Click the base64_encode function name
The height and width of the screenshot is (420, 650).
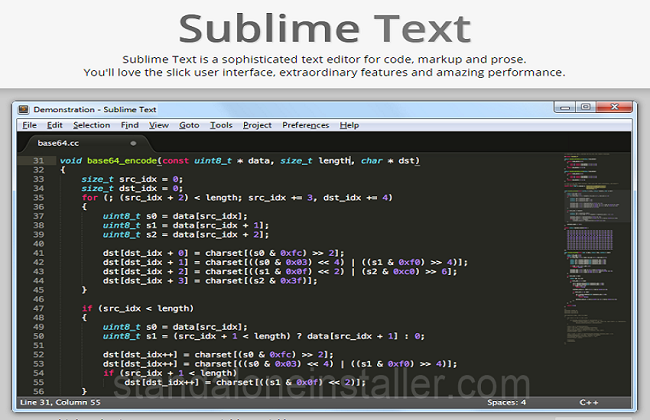[122, 161]
